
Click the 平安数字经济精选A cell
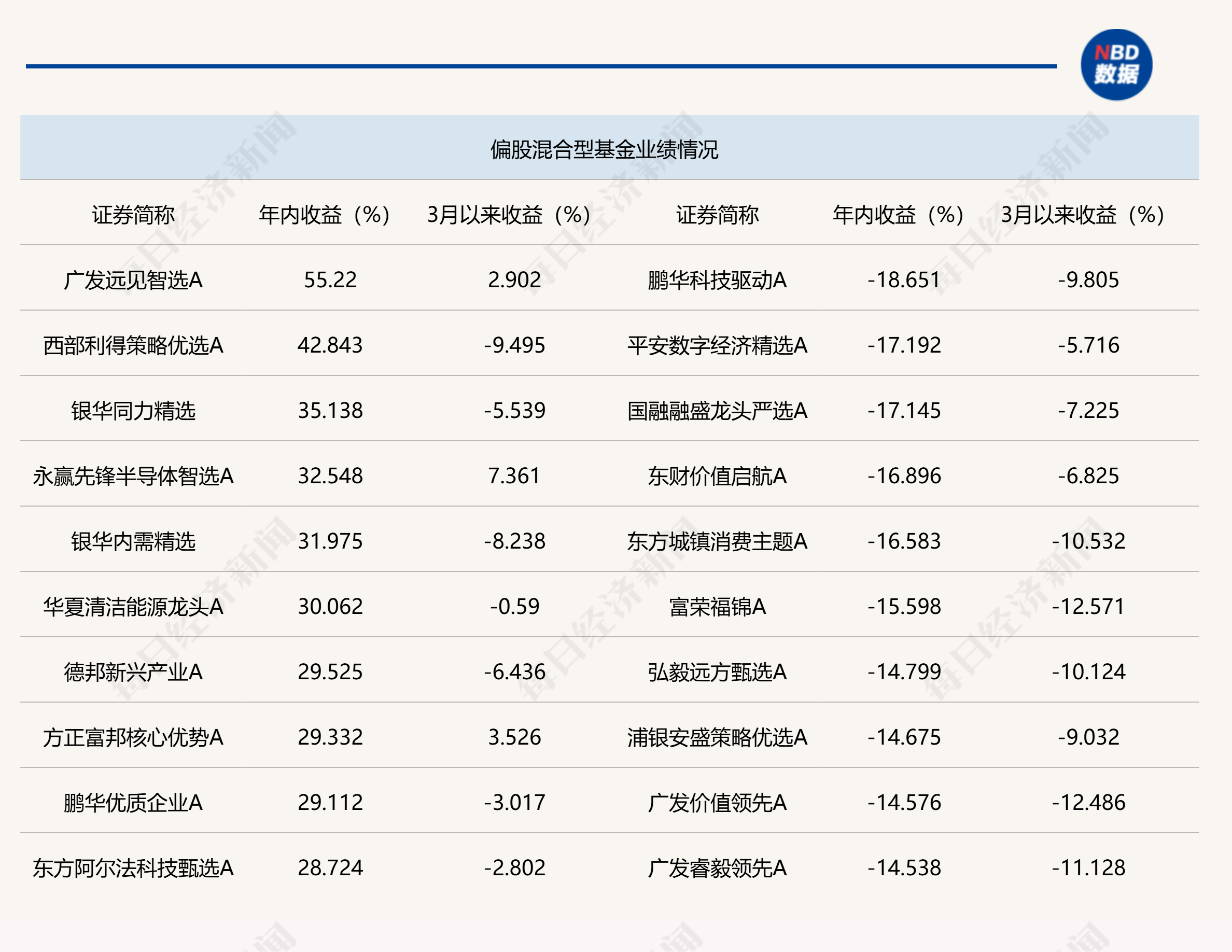[x=717, y=346]
